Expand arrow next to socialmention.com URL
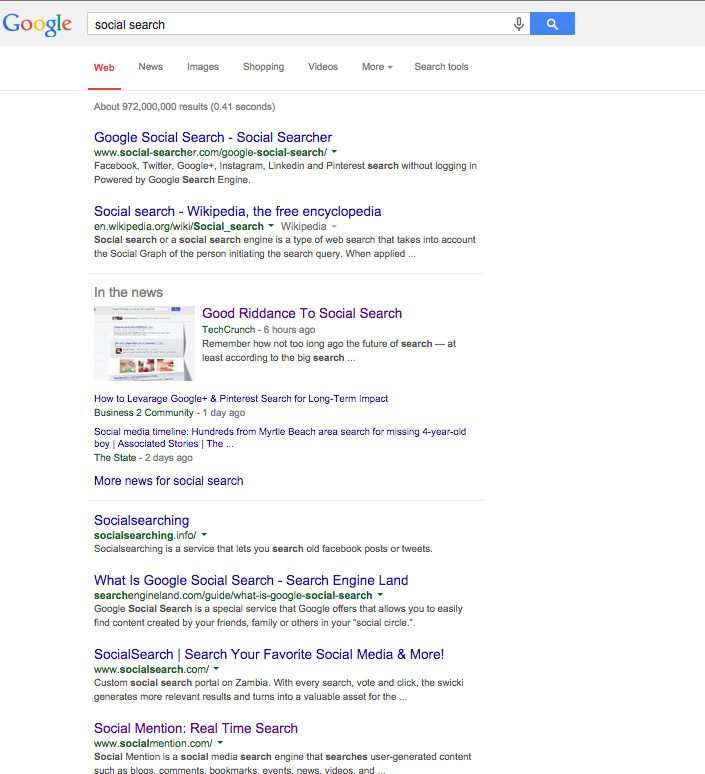The height and width of the screenshot is (774, 705). pyautogui.click(x=220, y=744)
